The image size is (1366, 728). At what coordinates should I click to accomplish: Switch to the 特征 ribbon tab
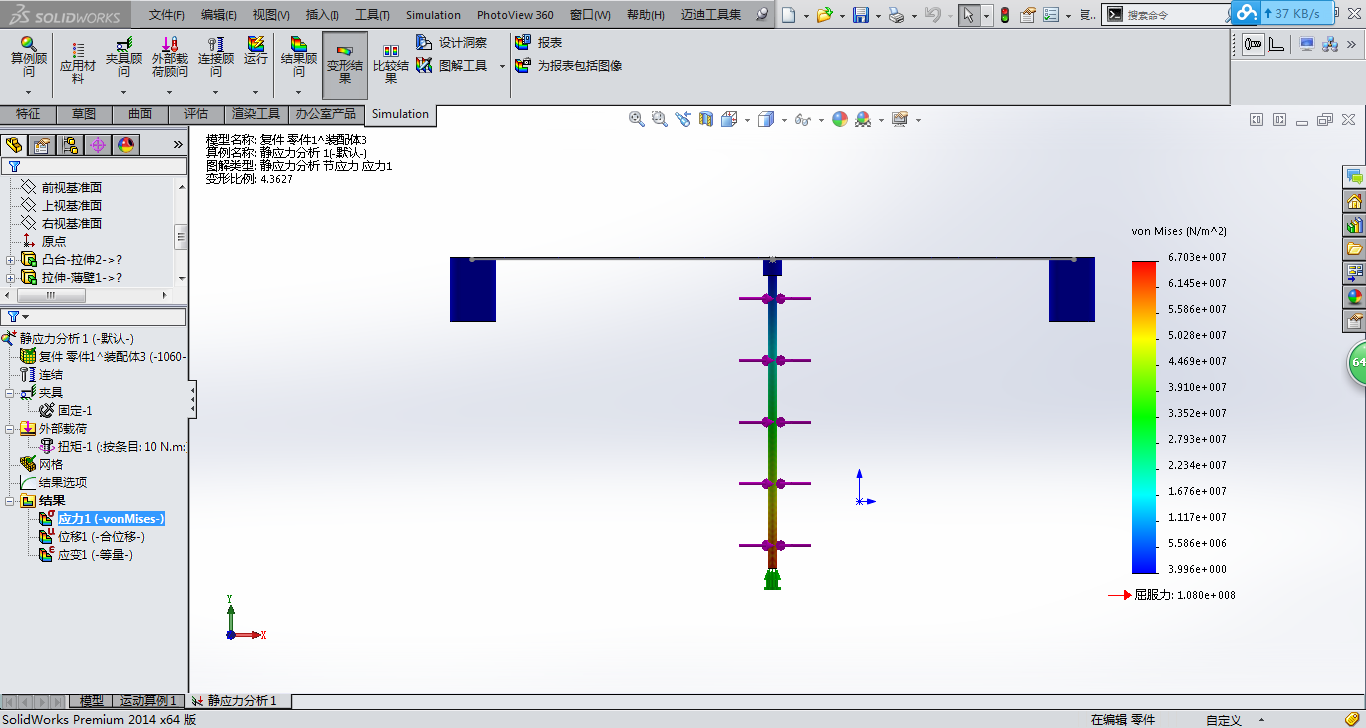(28, 114)
